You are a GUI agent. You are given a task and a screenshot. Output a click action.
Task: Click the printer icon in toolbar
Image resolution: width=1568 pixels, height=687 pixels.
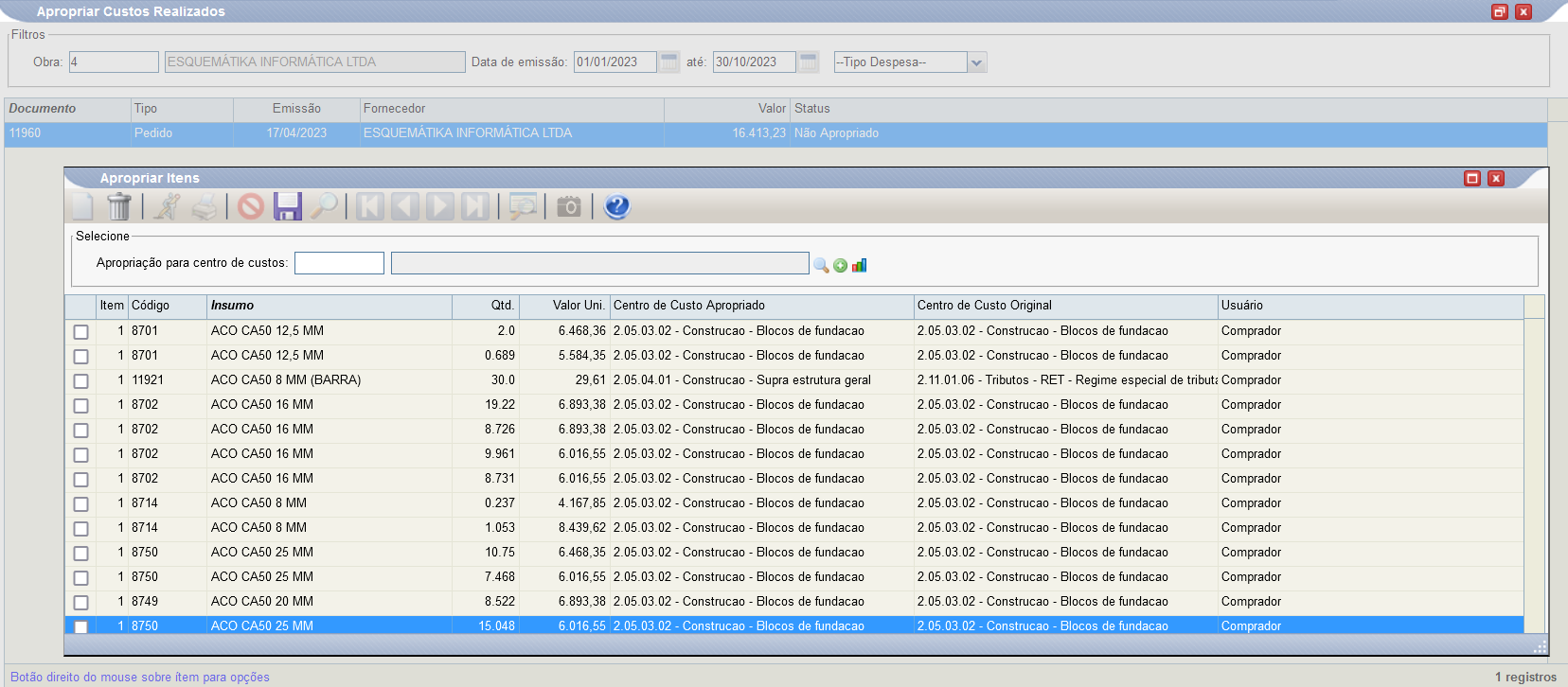(x=204, y=206)
